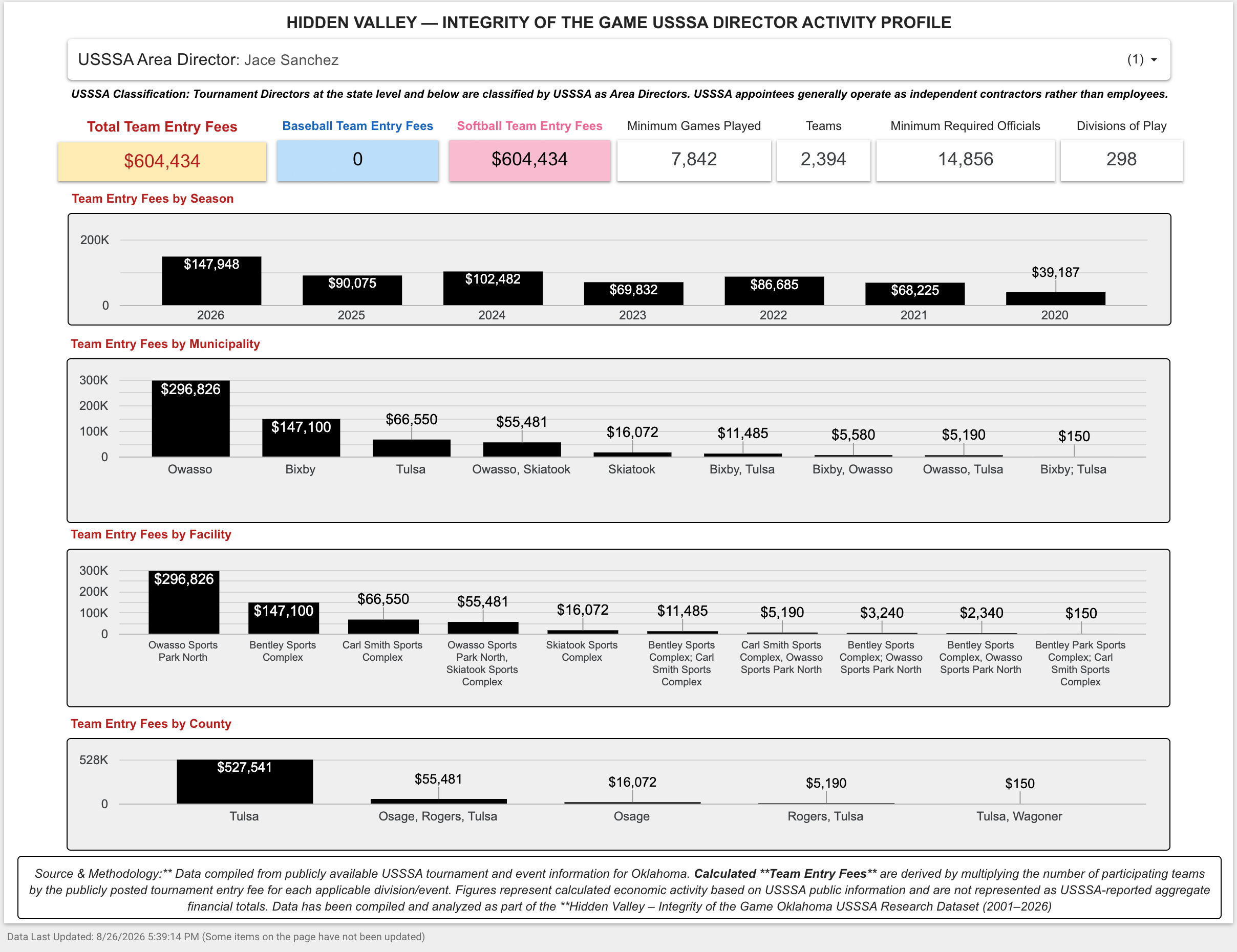The width and height of the screenshot is (1237, 952).
Task: Click the Osage, Rogers, Tulsa county bar
Action: pyautogui.click(x=438, y=801)
